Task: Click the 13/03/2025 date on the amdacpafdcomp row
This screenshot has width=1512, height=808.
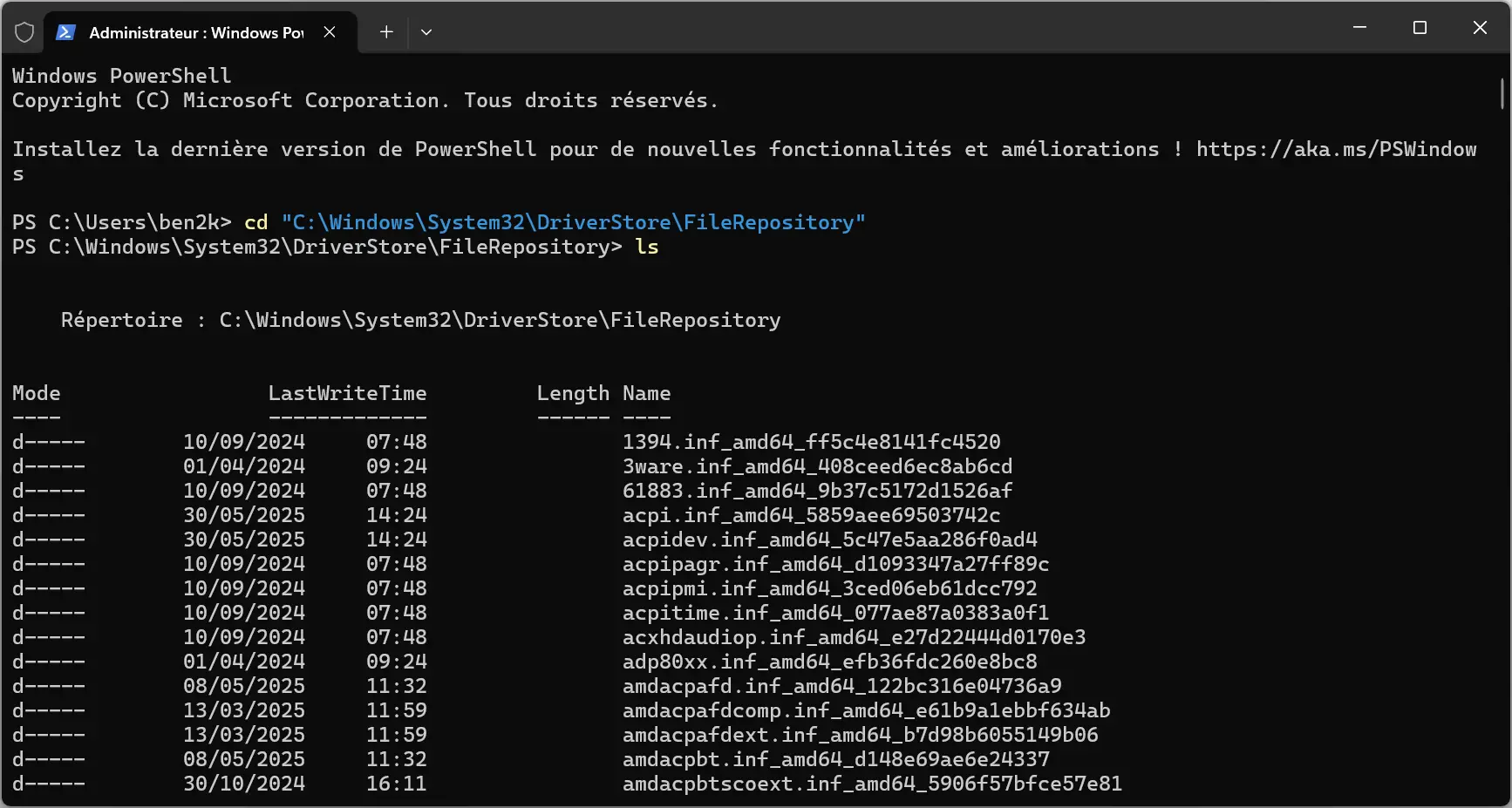Action: click(244, 710)
